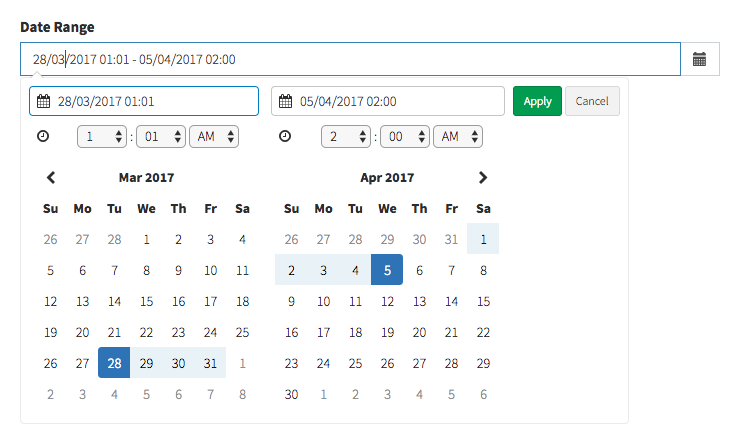This screenshot has height=439, width=741.
Task: Select March 15 in the left calendar
Action: pos(146,301)
